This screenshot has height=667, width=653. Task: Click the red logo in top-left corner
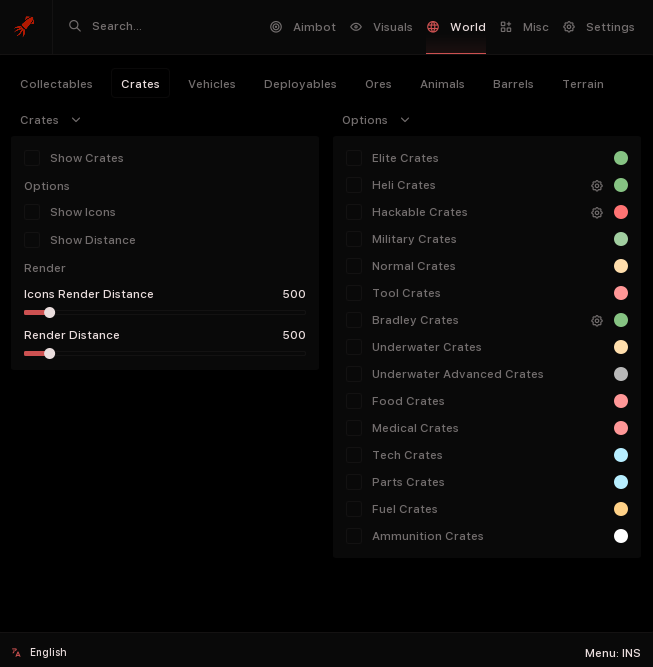pyautogui.click(x=24, y=26)
